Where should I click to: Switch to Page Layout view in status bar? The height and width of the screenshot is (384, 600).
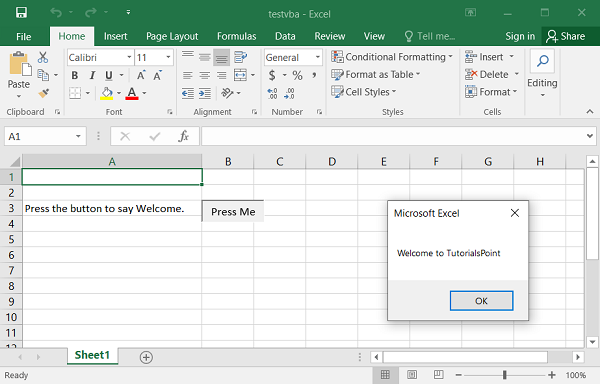coord(412,375)
